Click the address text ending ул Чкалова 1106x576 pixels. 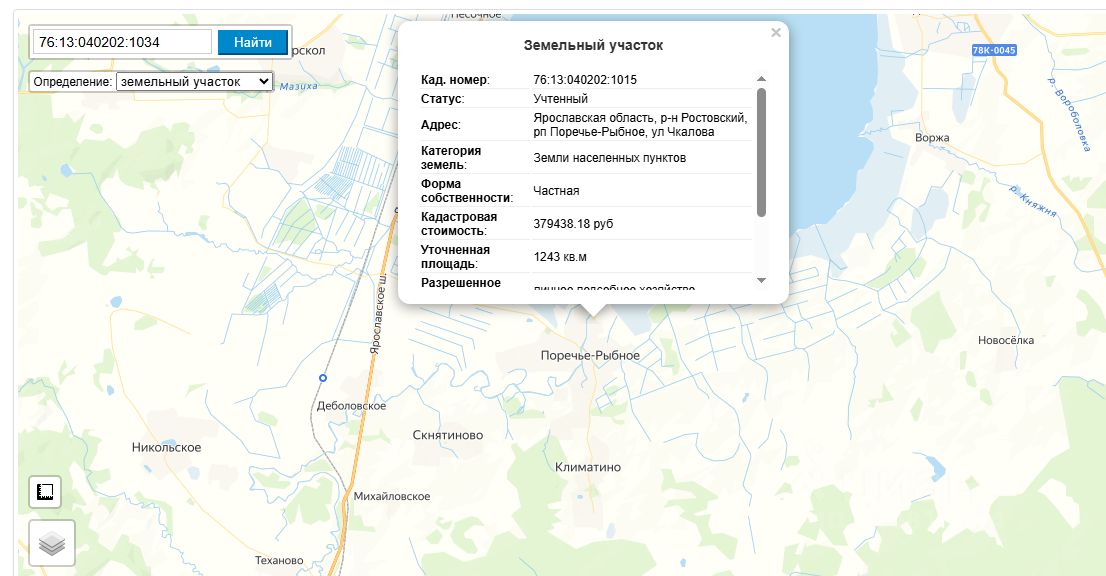pos(640,125)
